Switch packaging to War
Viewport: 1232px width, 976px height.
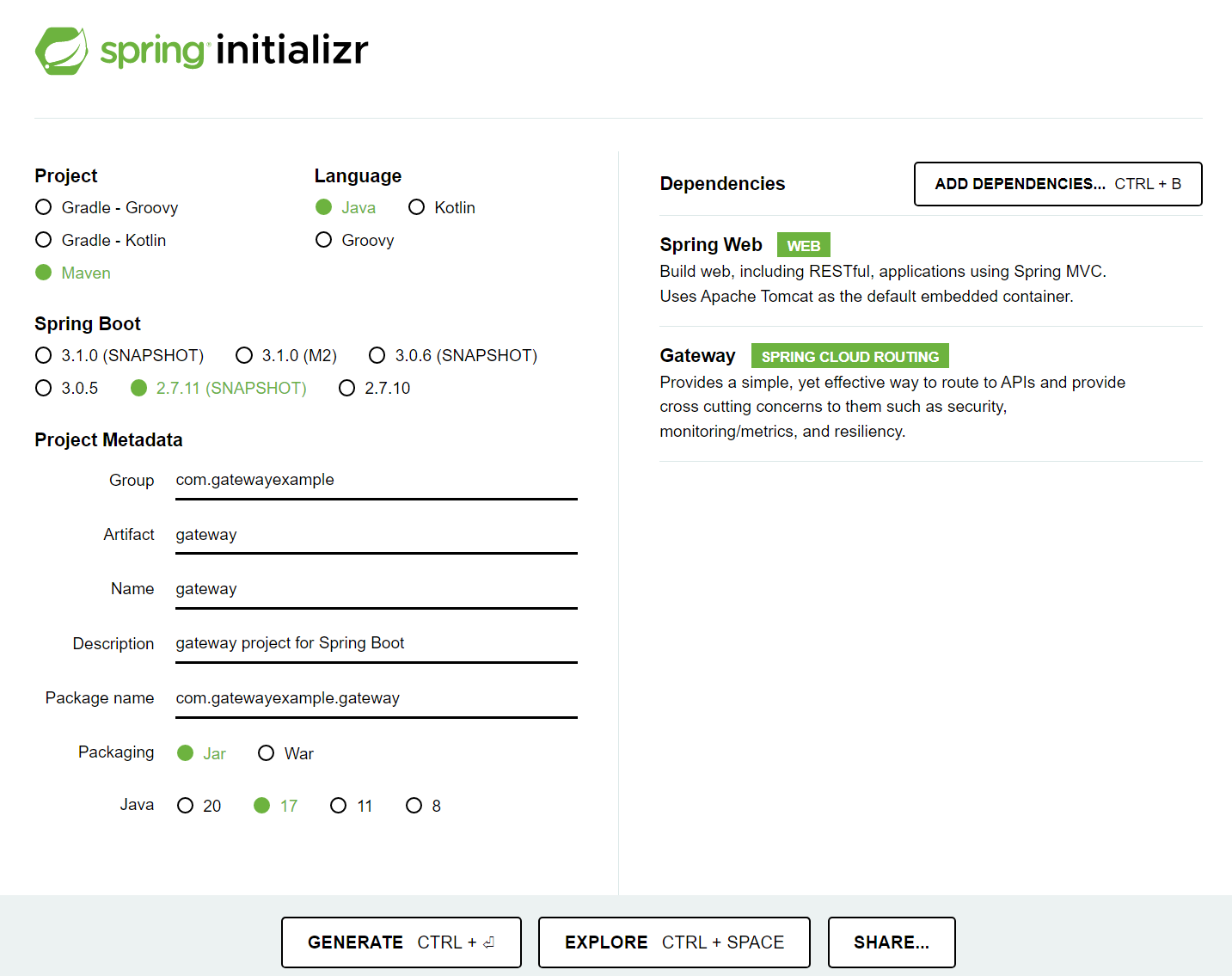pyautogui.click(x=267, y=752)
